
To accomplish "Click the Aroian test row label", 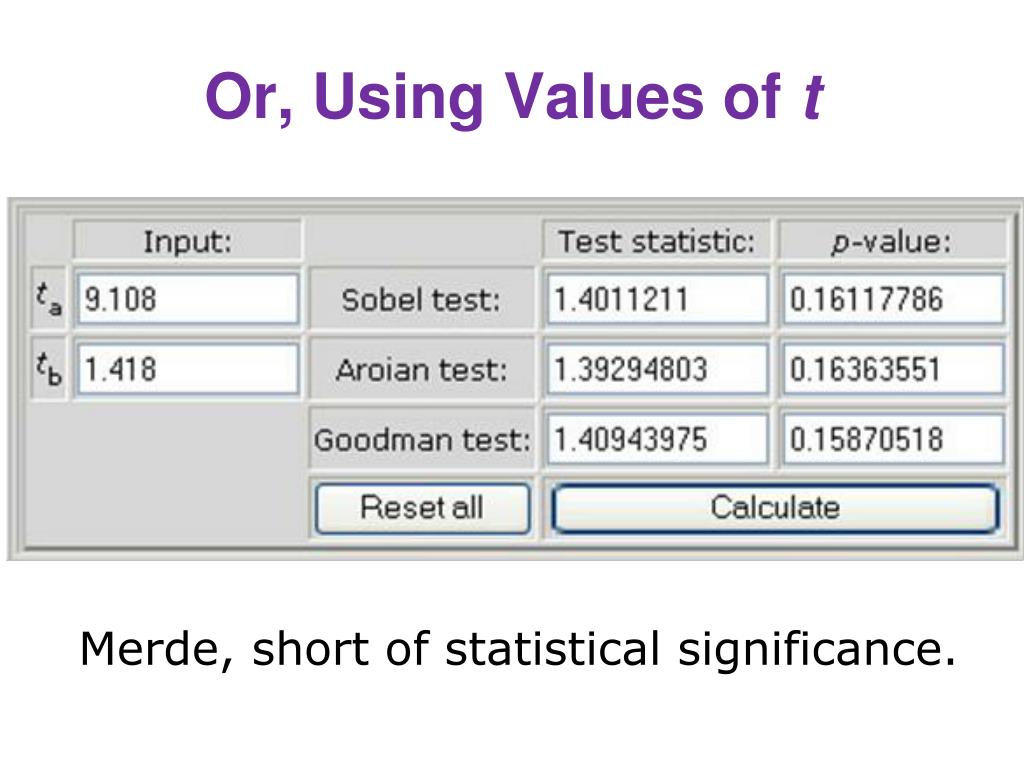I will tap(421, 370).
